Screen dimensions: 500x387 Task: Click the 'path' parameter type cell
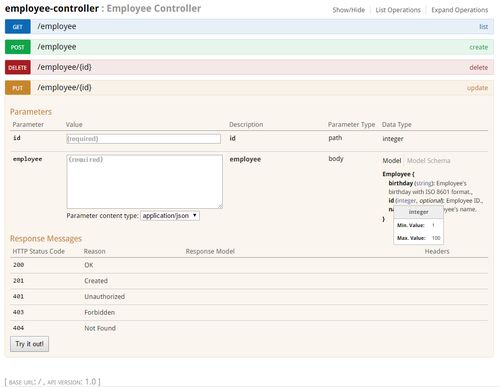pyautogui.click(x=335, y=138)
